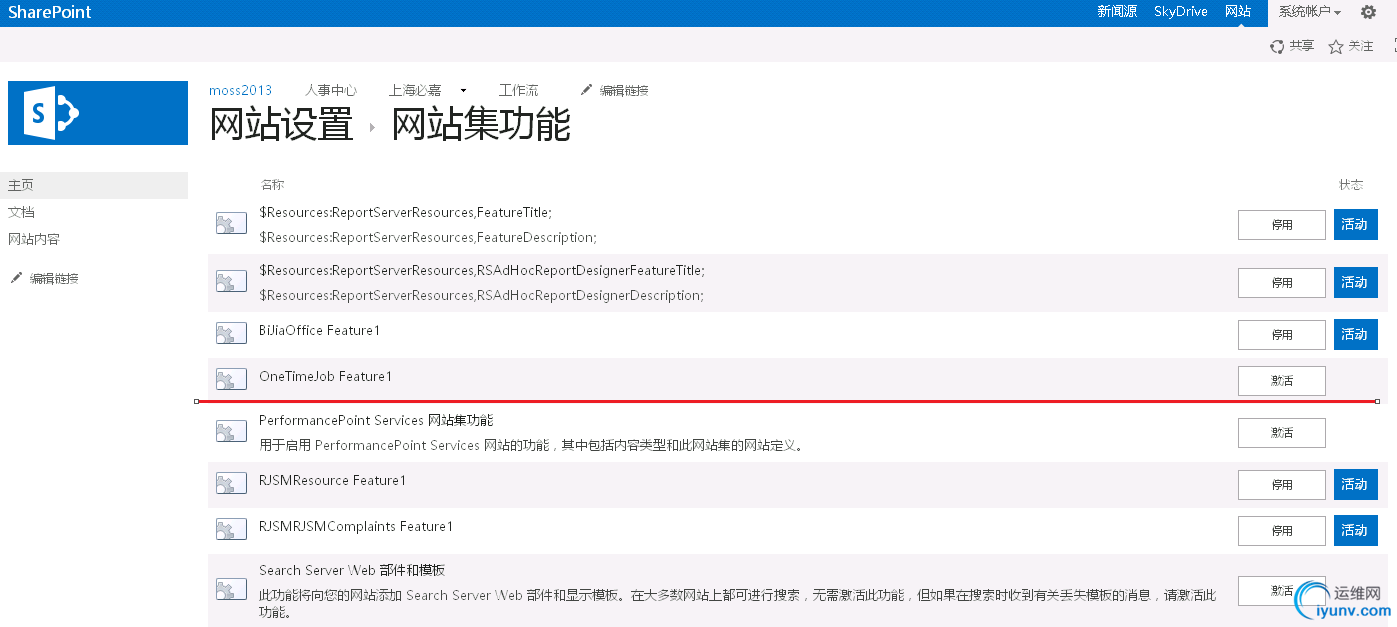
Task: Click 活动 status badge for RJSMRJSMComplaints Feature1
Action: coord(1356,531)
